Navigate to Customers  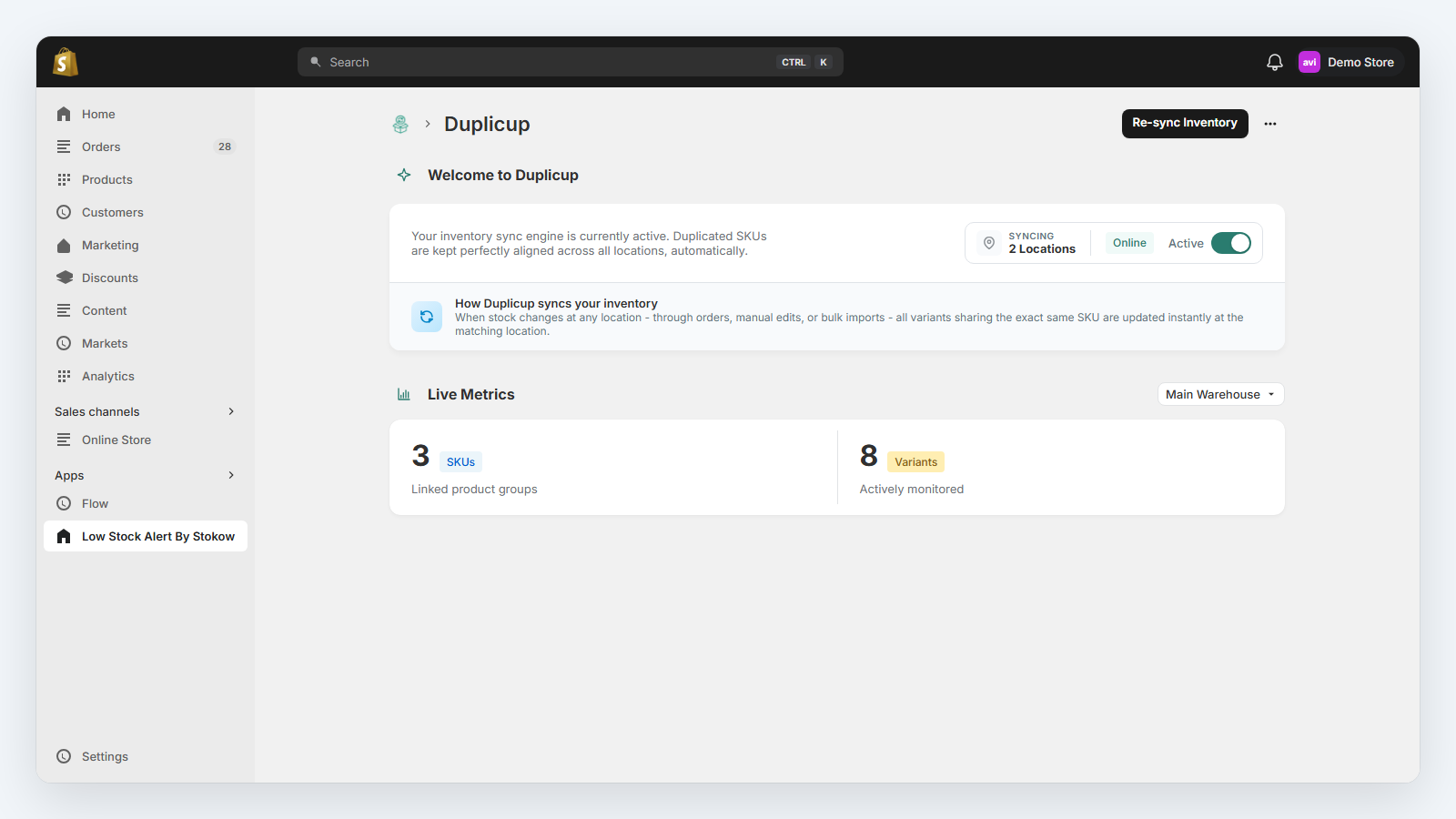146,212
